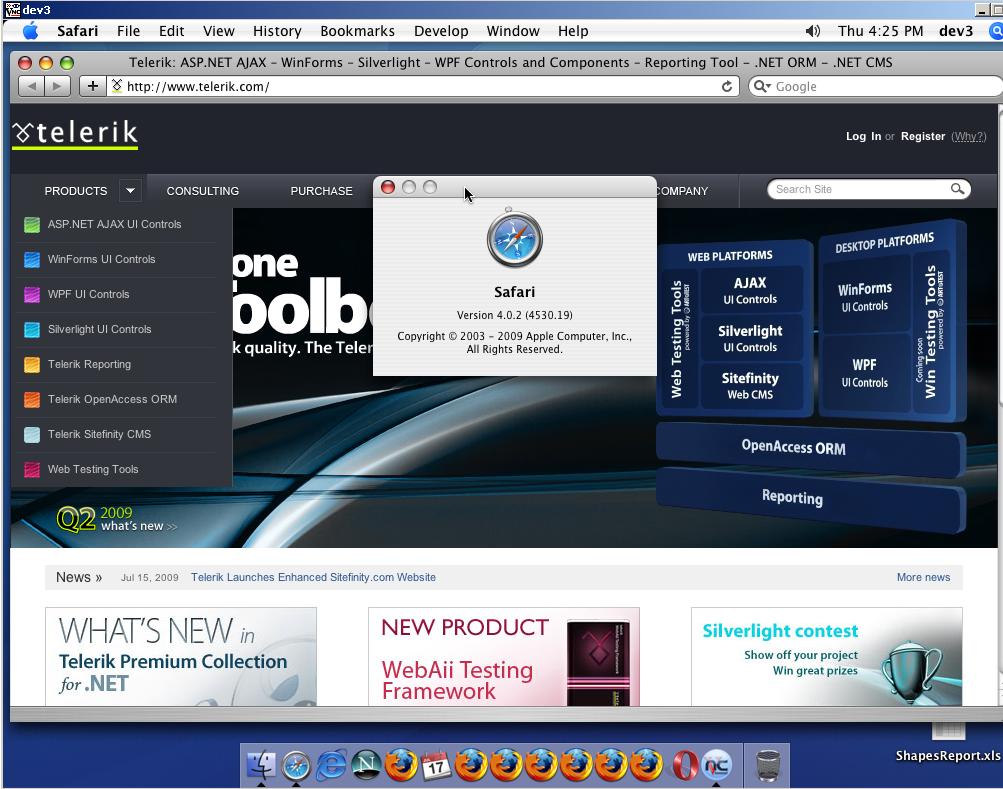
Task: Click Safari compass icon in About dialog
Action: pyautogui.click(x=514, y=238)
